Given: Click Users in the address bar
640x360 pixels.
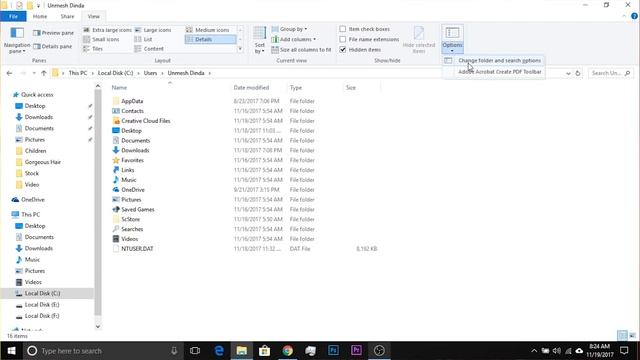Looking at the screenshot, I should [x=150, y=73].
